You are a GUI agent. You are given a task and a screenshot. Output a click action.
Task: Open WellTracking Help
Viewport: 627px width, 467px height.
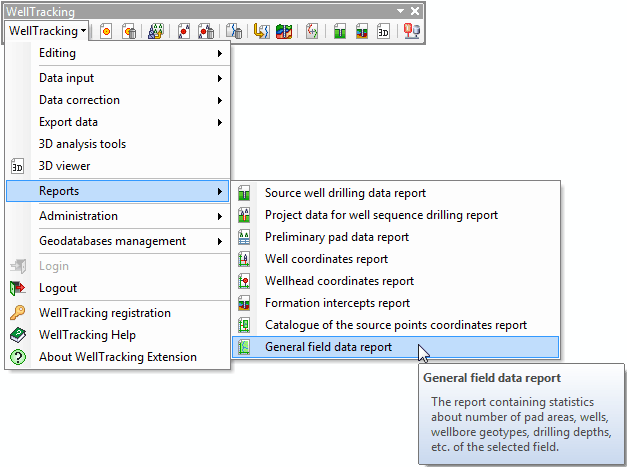[x=118, y=335]
